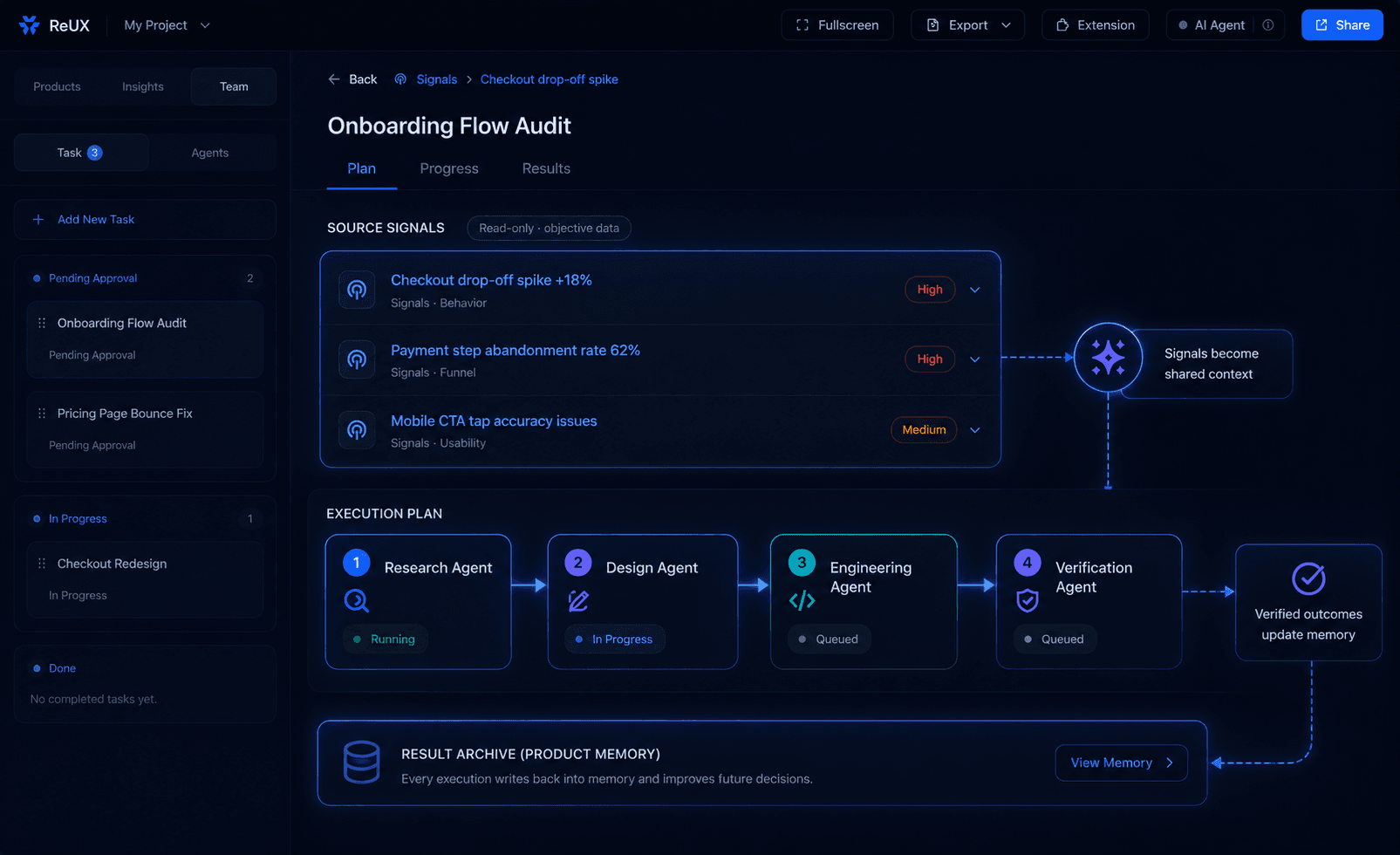This screenshot has width=1400, height=855.
Task: Select the Team tab
Action: (234, 86)
